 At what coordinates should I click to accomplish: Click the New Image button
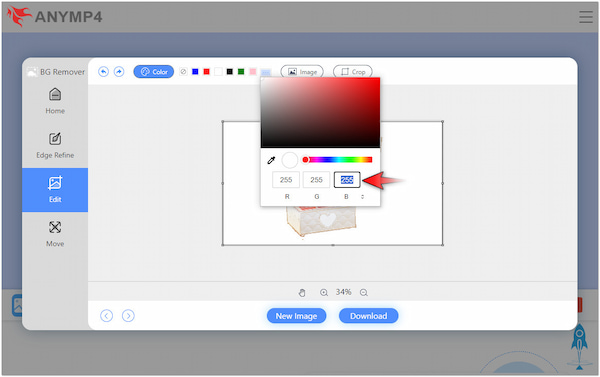297,316
